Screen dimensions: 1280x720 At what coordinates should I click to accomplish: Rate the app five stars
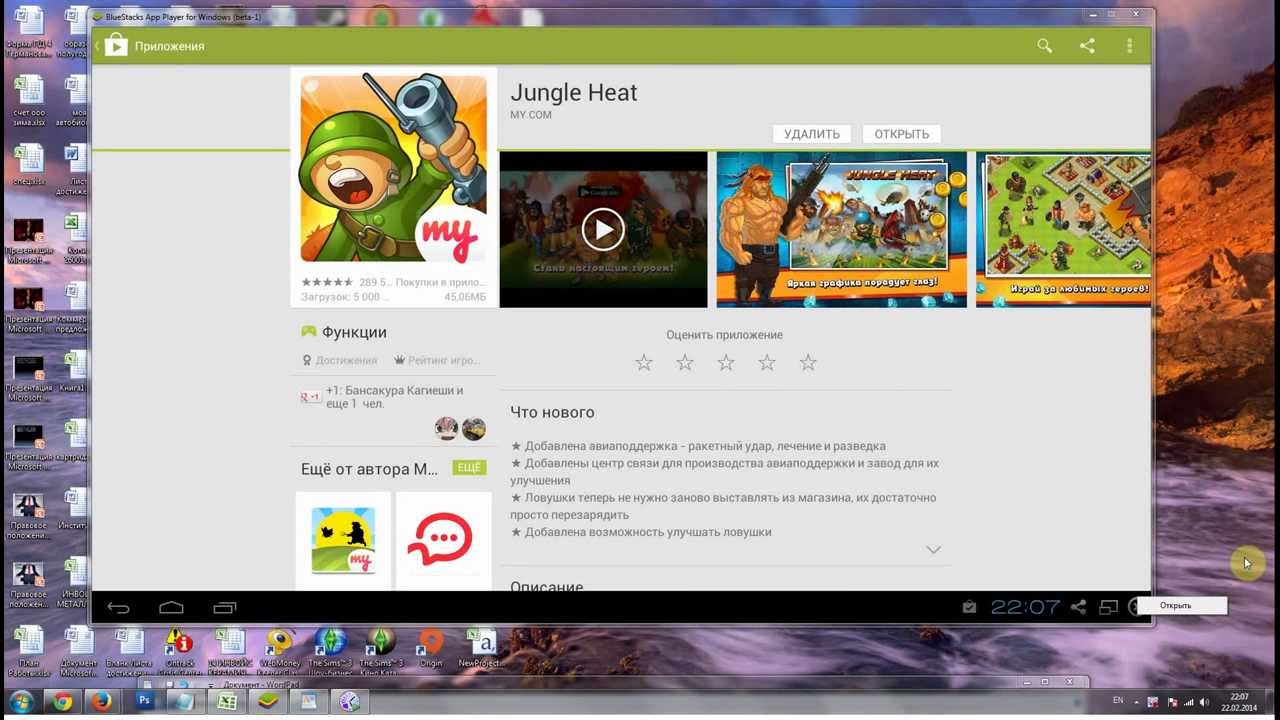click(x=808, y=363)
